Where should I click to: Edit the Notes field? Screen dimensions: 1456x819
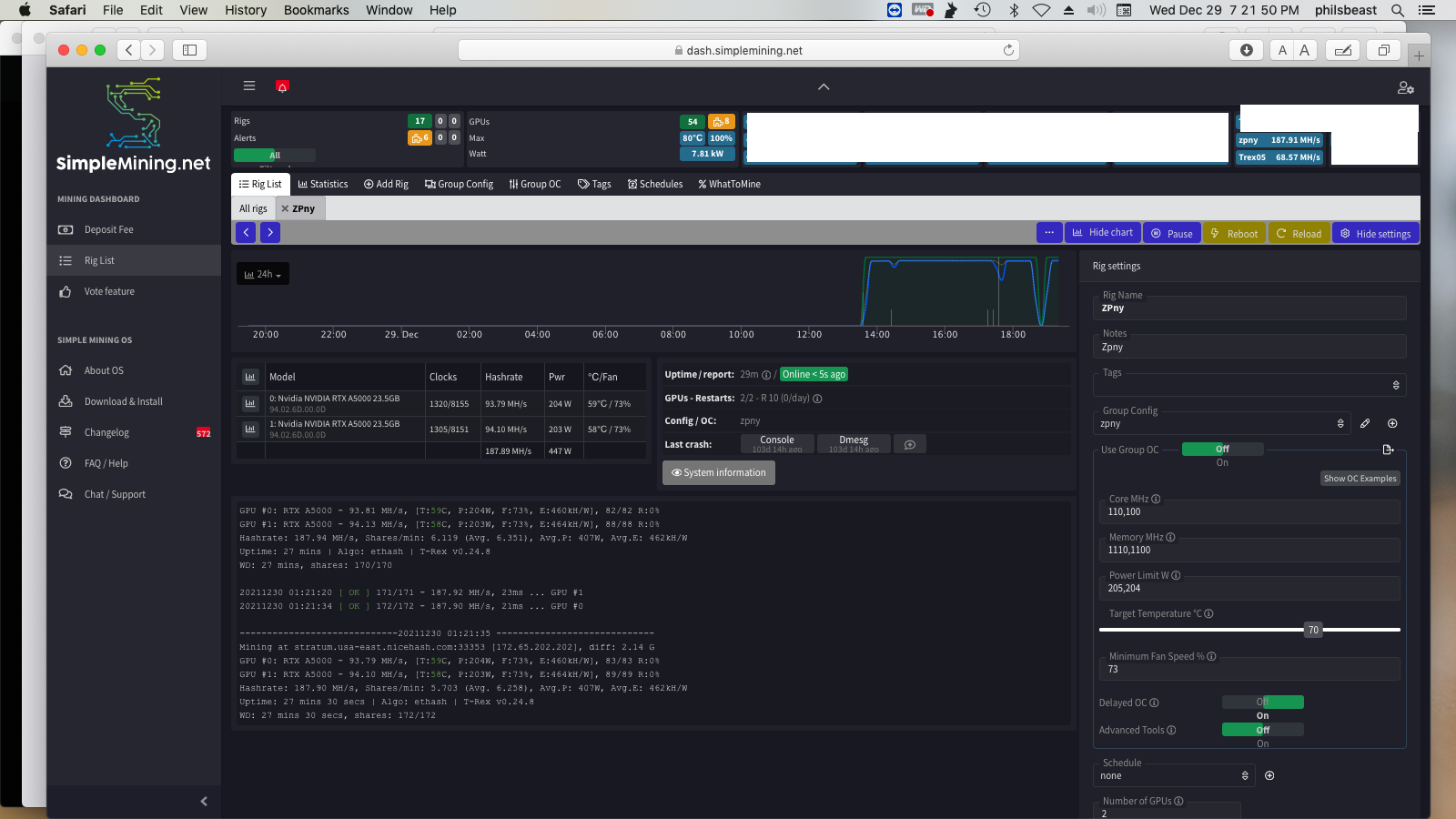(x=1249, y=347)
